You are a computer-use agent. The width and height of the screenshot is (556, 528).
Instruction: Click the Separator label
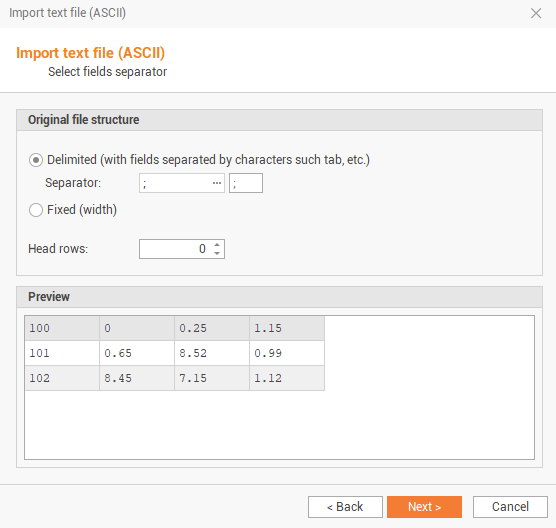coord(73,183)
